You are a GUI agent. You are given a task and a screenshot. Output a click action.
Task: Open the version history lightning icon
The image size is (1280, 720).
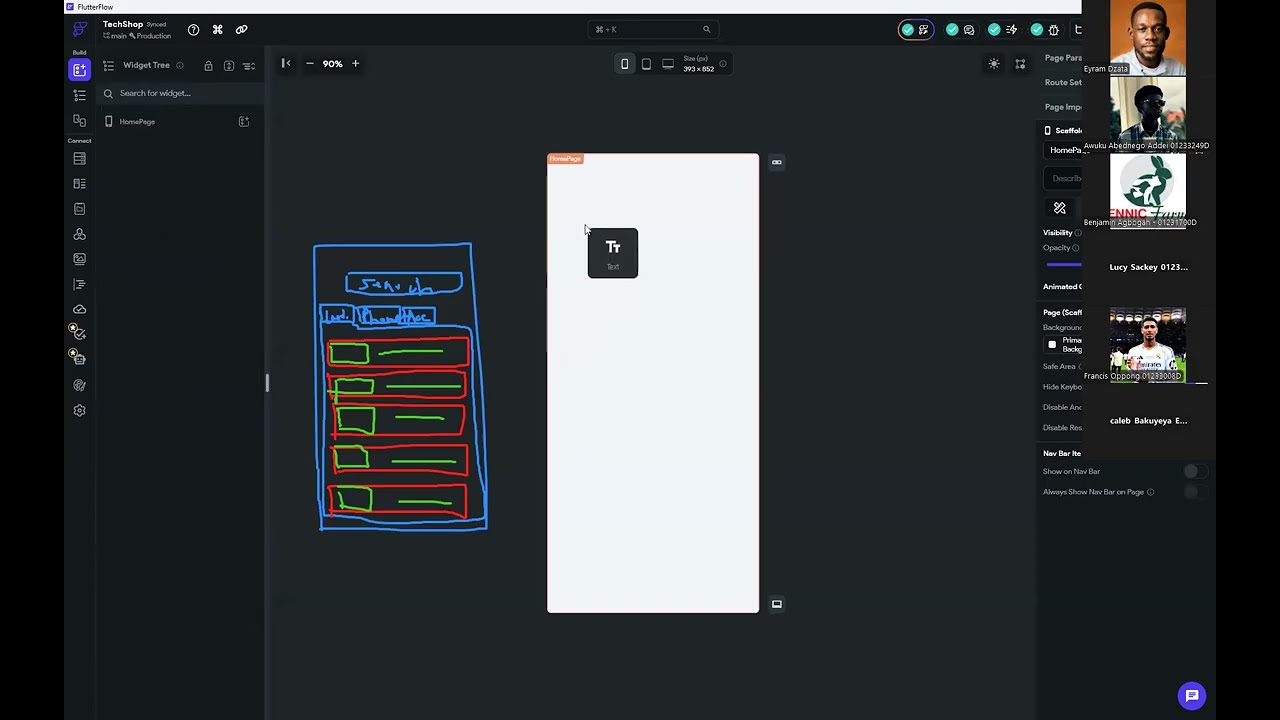(1012, 30)
